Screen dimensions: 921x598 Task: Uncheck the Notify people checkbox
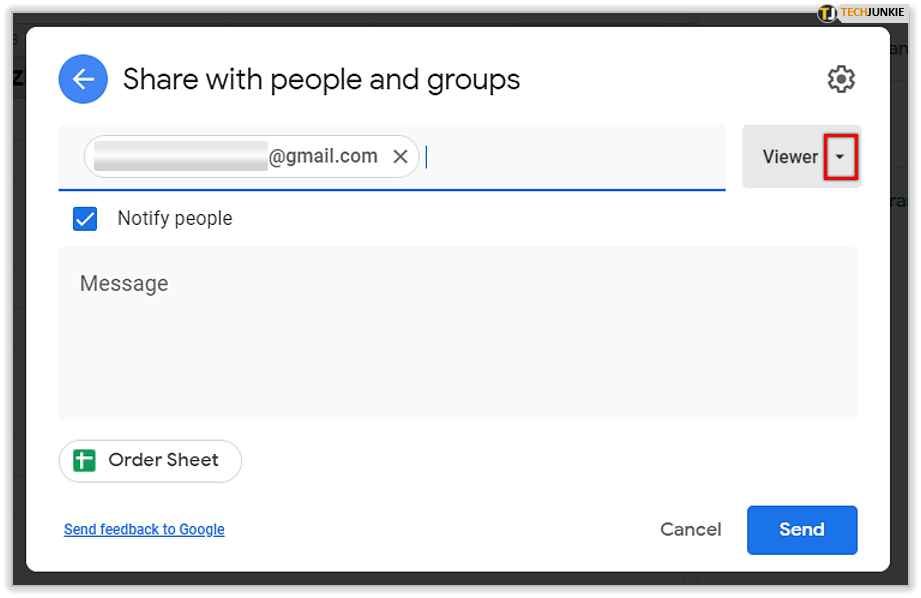[x=85, y=219]
